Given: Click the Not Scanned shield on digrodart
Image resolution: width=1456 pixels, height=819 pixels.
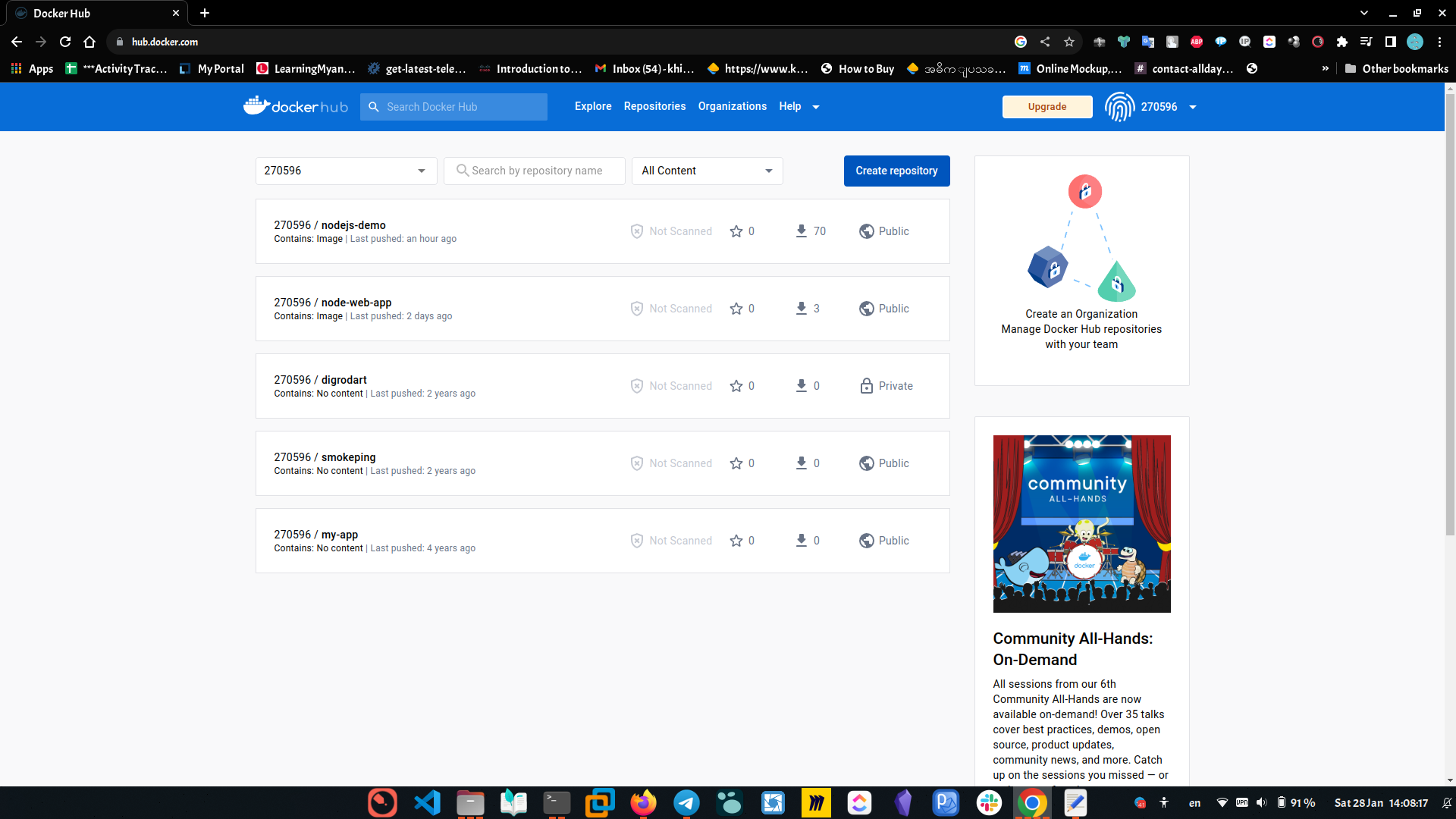Looking at the screenshot, I should tap(637, 386).
